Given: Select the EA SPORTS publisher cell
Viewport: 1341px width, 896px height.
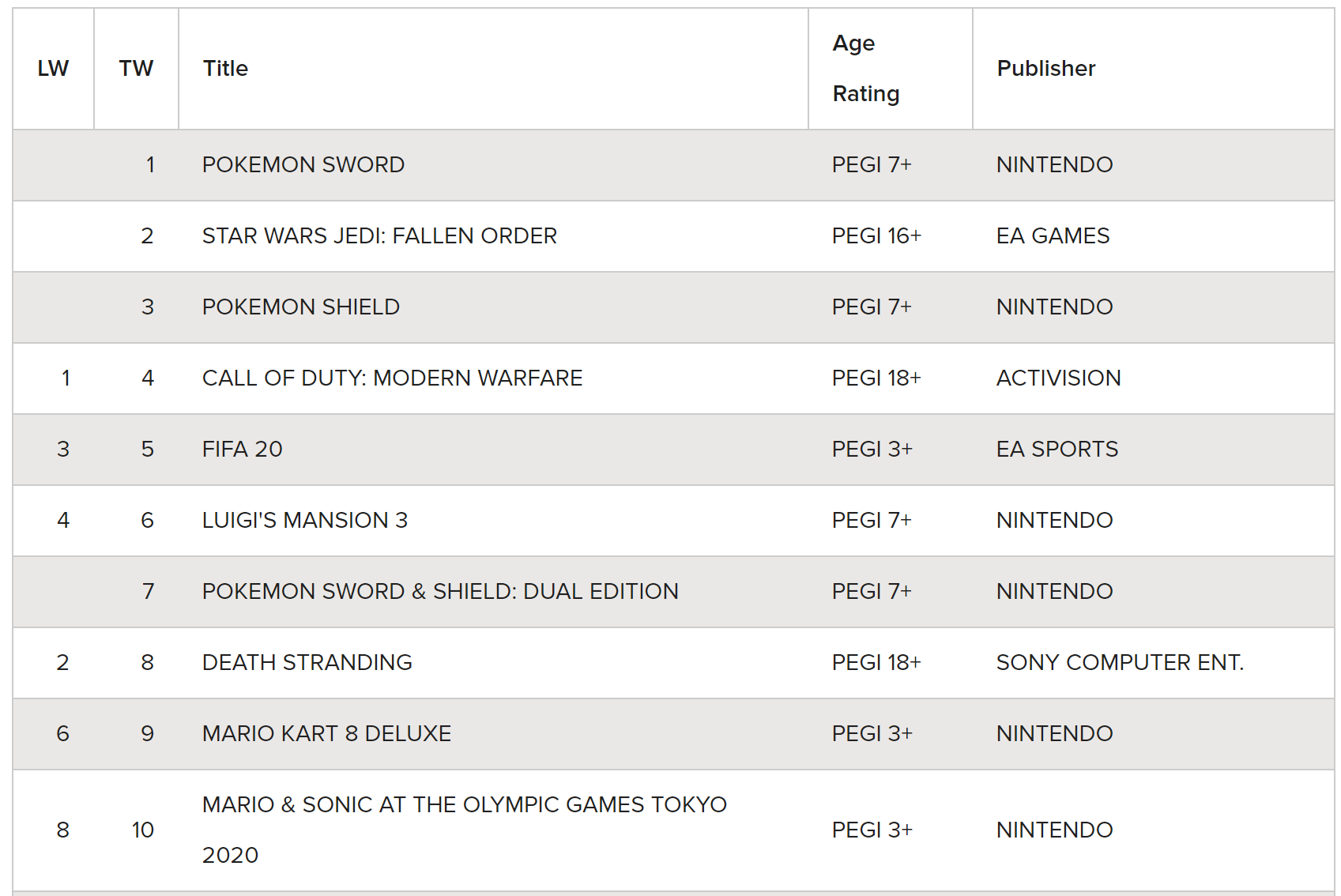Looking at the screenshot, I should pos(1057,449).
